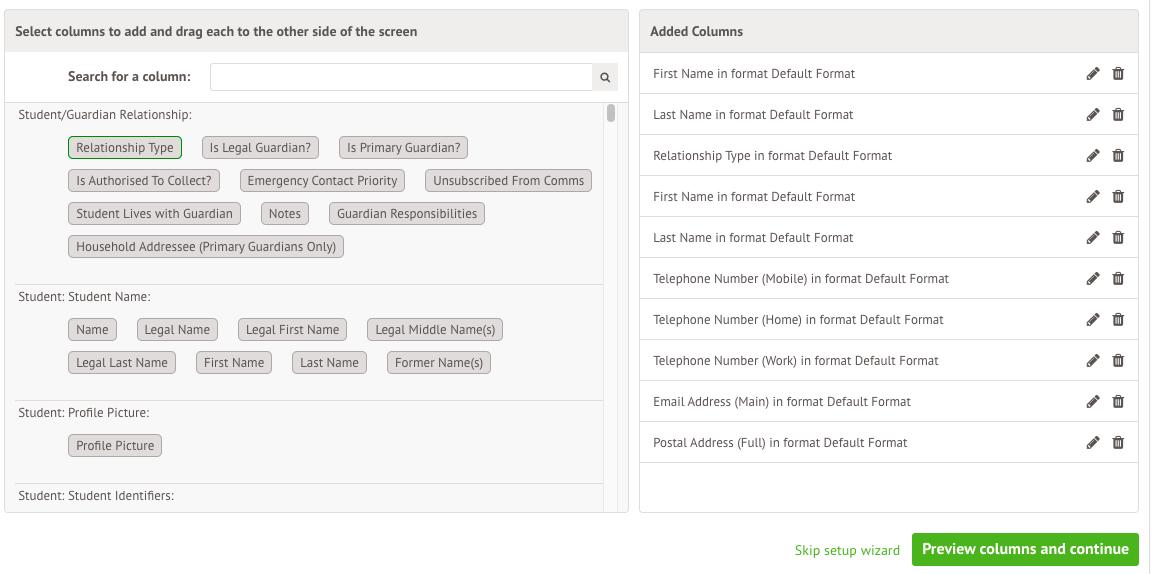Delete the Telephone Number (Home) column
Screen dimensions: 1151x574
[1118, 320]
